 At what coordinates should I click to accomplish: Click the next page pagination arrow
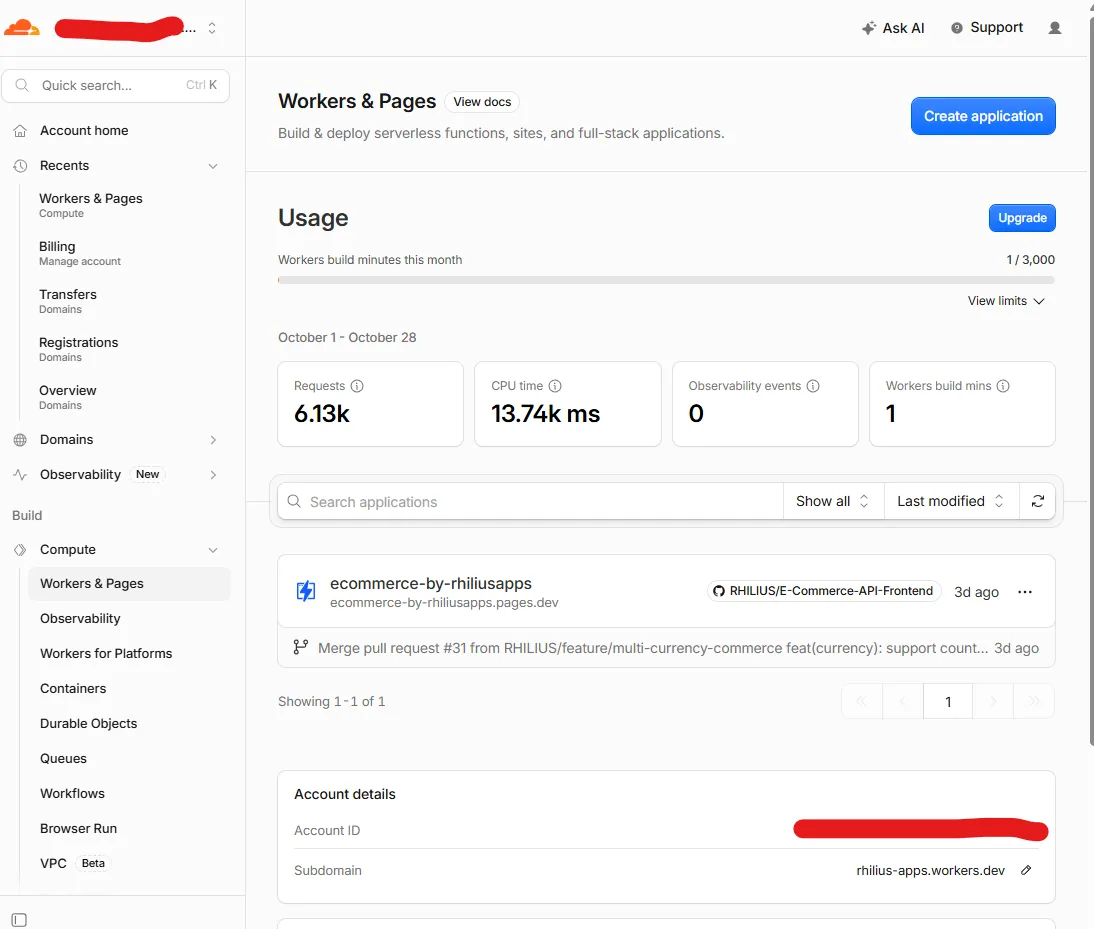[993, 702]
